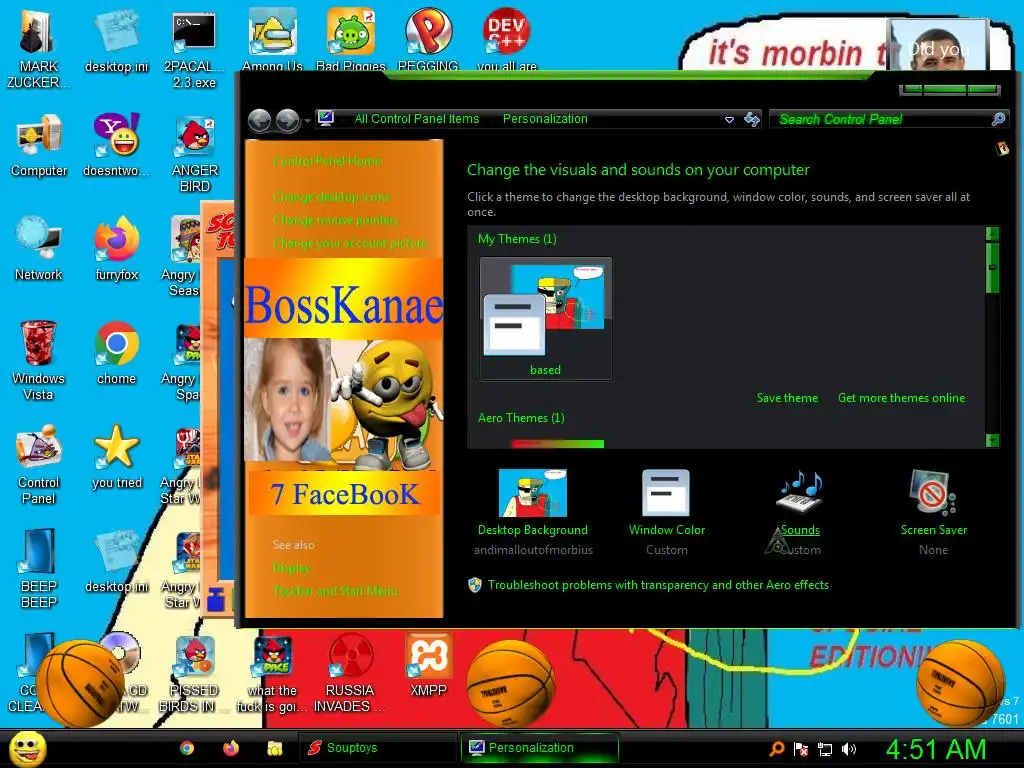
Task: Click the search magnifier in Control Panel
Action: click(x=999, y=119)
